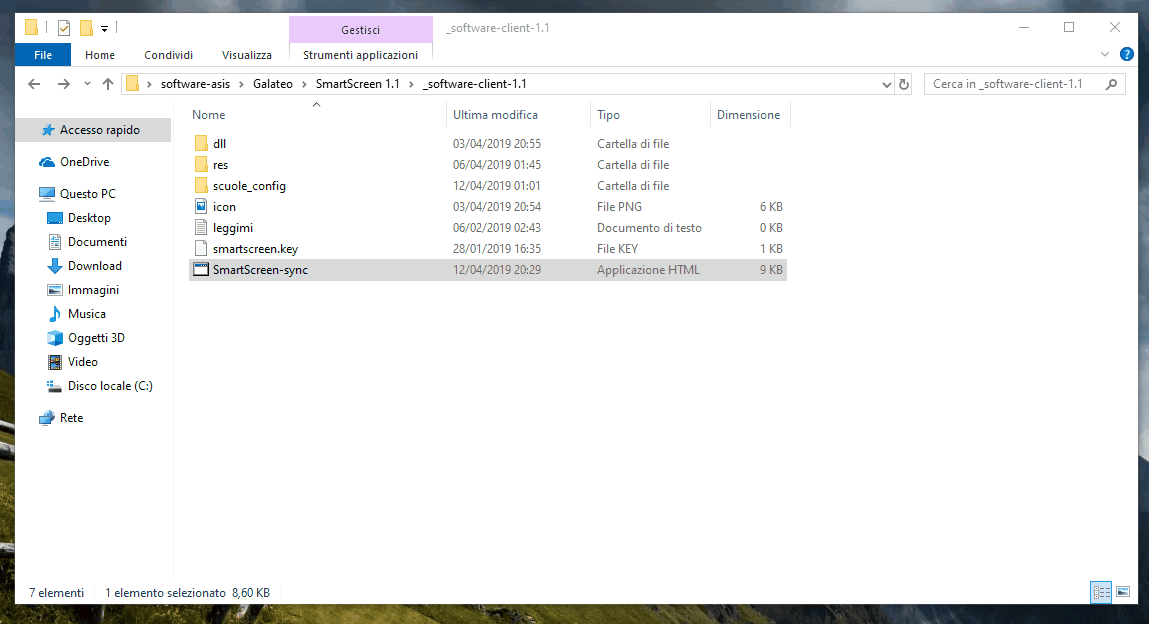The width and height of the screenshot is (1149, 624).
Task: Open chevron after Galateo breadcrumb
Action: [304, 84]
